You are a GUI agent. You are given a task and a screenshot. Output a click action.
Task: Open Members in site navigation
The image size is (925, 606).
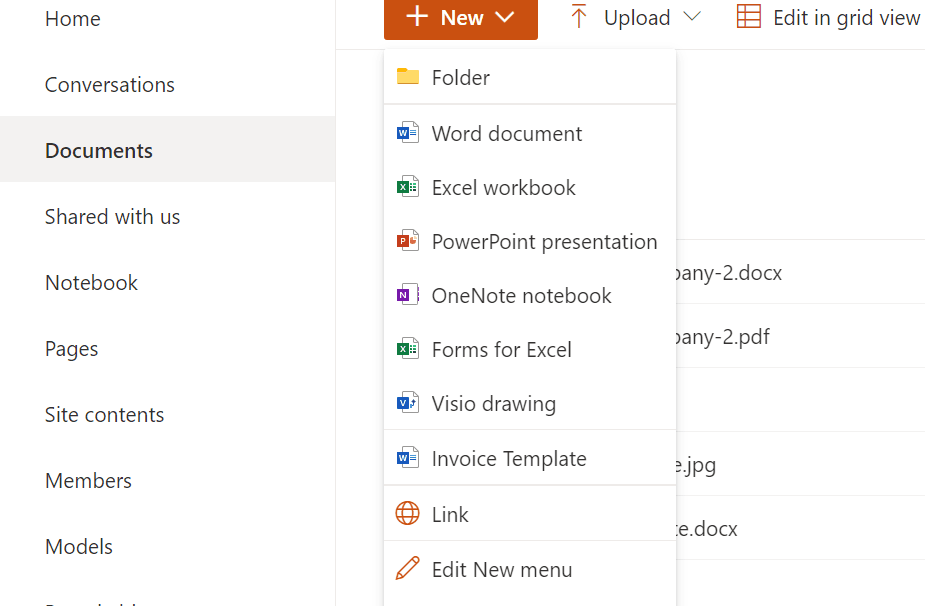click(88, 481)
